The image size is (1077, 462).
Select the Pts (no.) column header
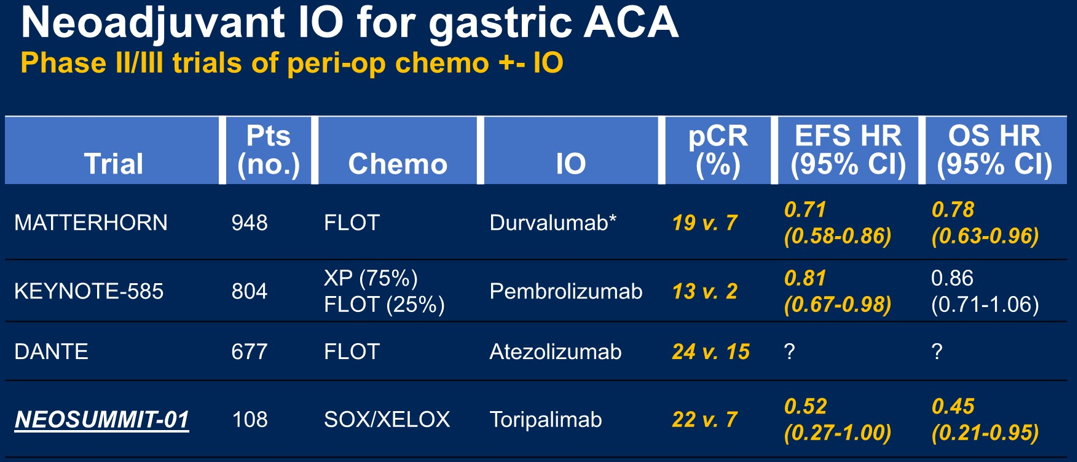[x=269, y=150]
